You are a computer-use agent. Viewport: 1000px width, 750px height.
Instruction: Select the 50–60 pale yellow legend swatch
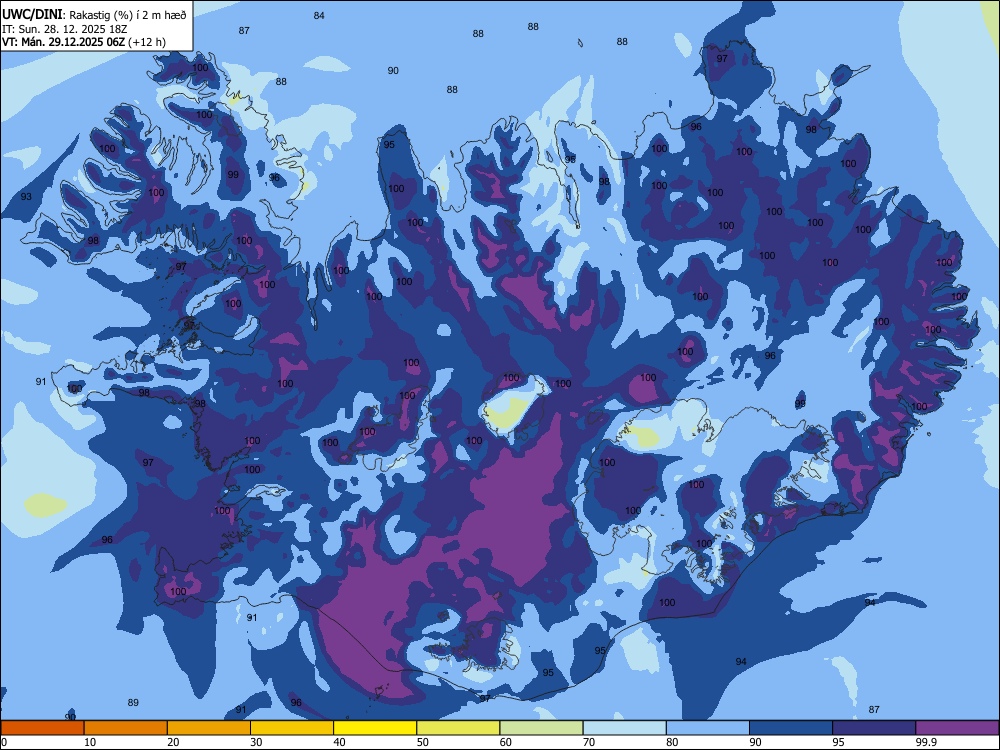(458, 728)
